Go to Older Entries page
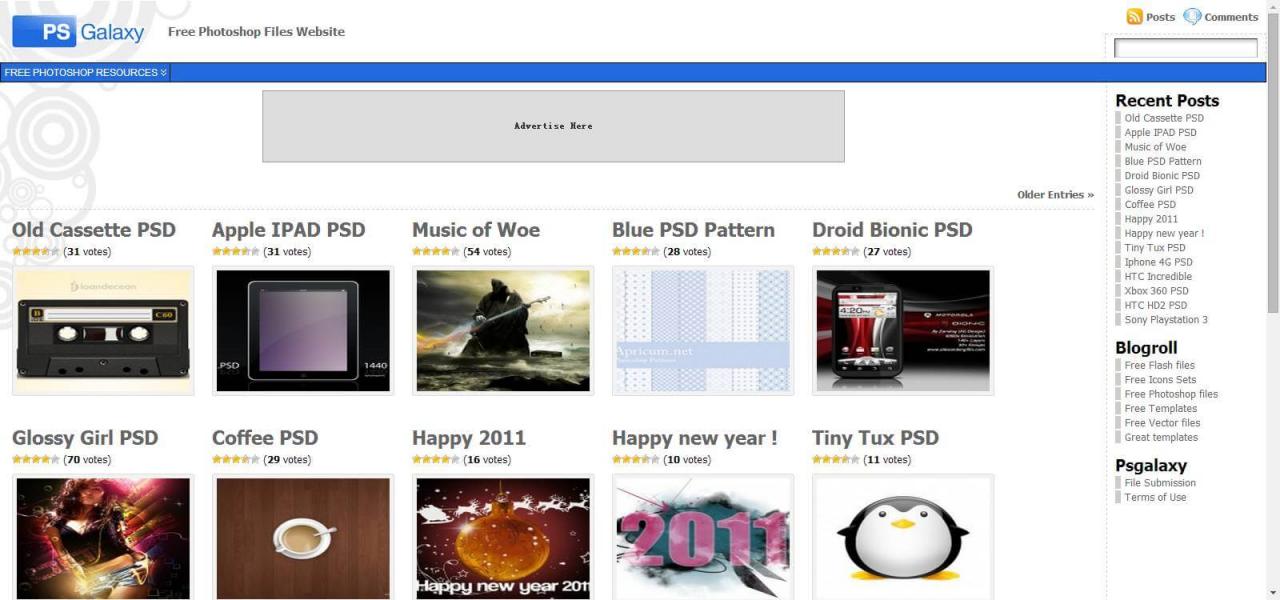This screenshot has width=1280, height=600. [1055, 195]
